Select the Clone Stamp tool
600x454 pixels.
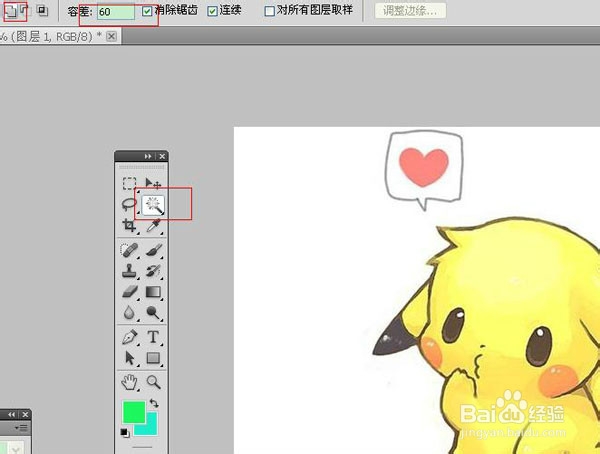click(129, 271)
